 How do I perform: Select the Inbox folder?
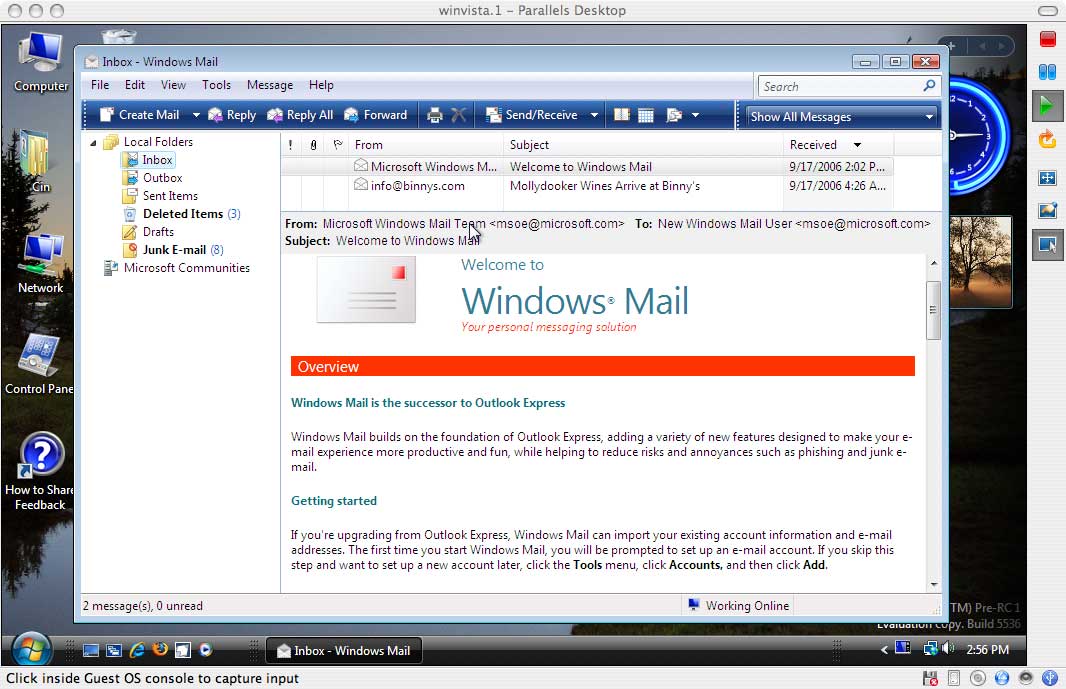point(157,160)
